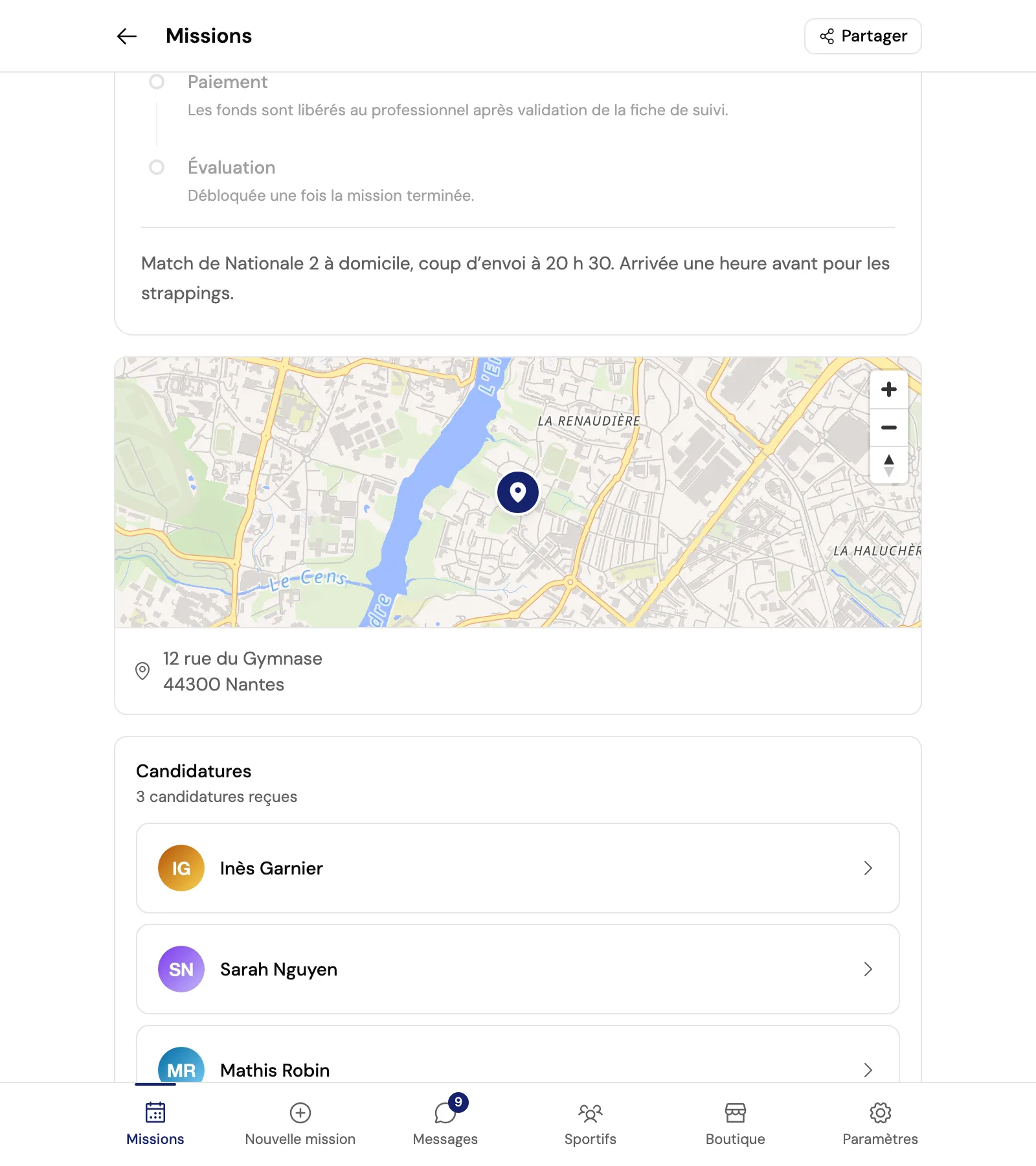Screen dimensions: 1036x1166
Task: Click "Débloquée une fois la mission terminée."
Action: [x=331, y=195]
